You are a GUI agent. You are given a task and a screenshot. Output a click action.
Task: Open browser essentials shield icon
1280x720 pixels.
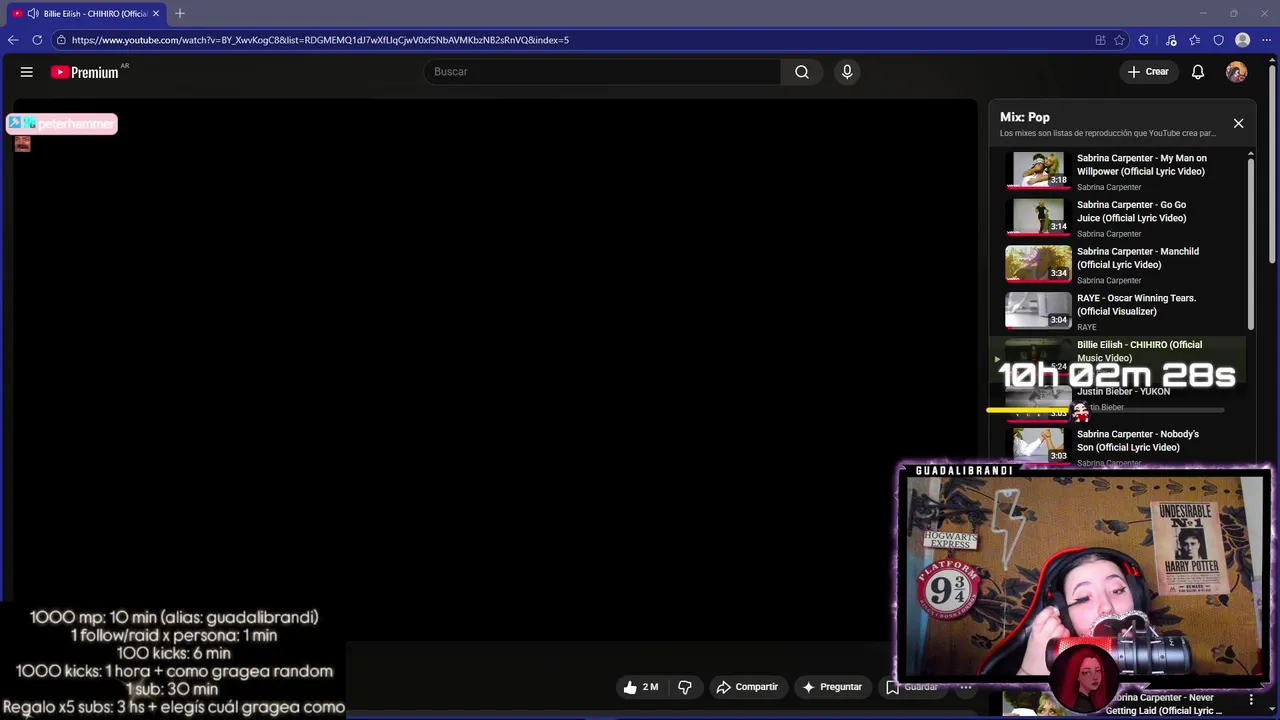pyautogui.click(x=1218, y=40)
